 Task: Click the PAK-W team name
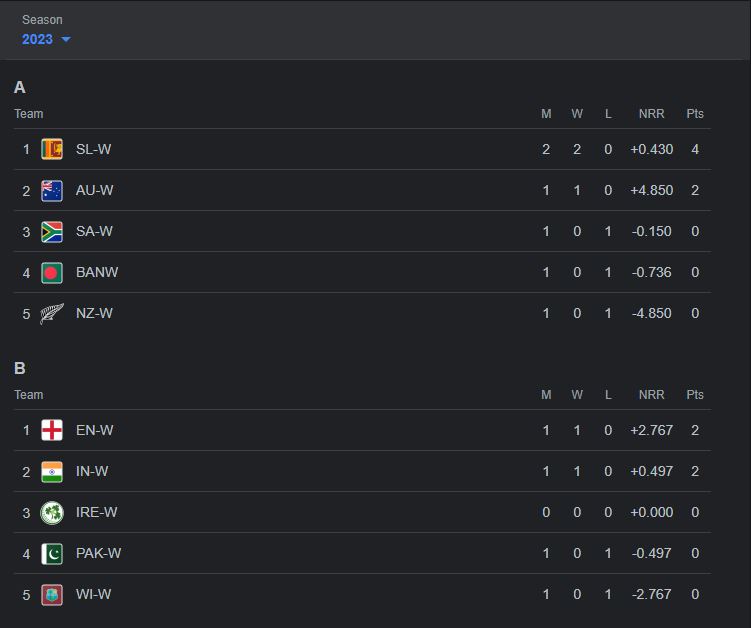(99, 553)
